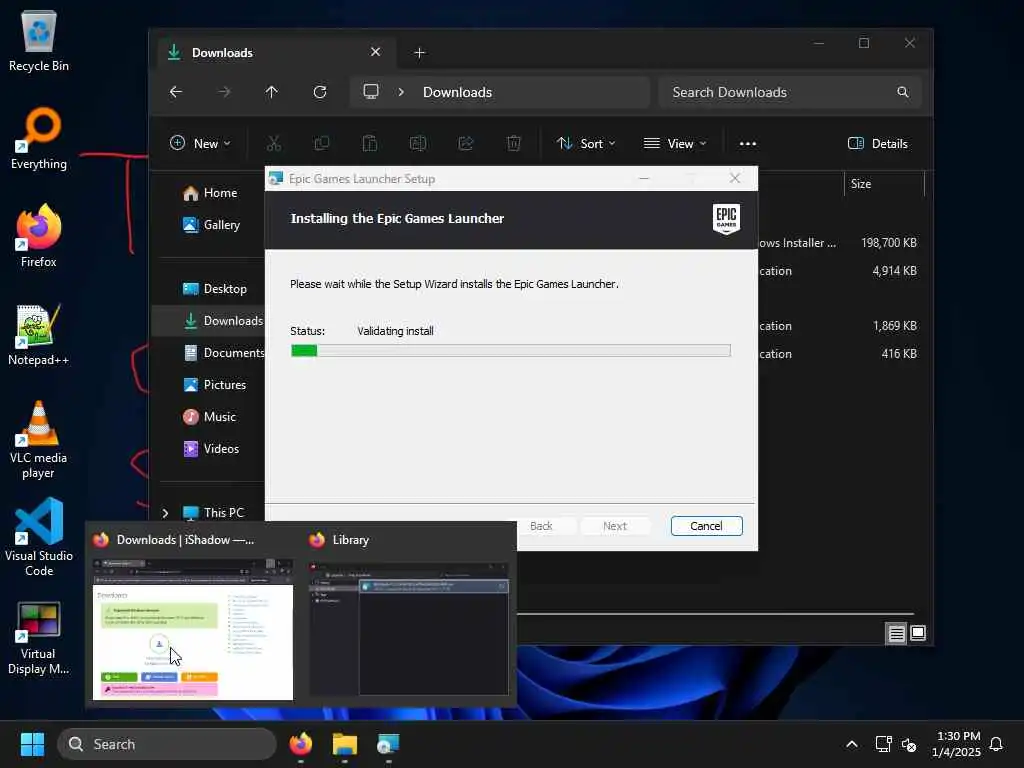Click the file row sized 1,869 KB
Screen dimensions: 1024x768
842,326
